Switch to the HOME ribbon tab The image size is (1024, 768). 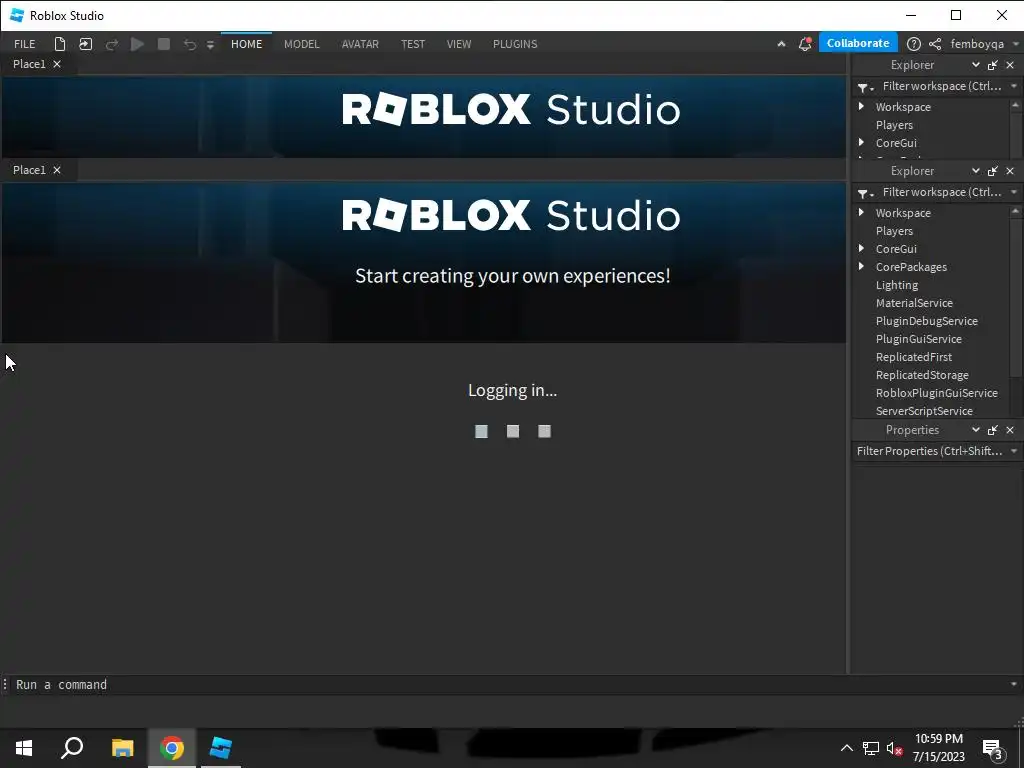[246, 44]
